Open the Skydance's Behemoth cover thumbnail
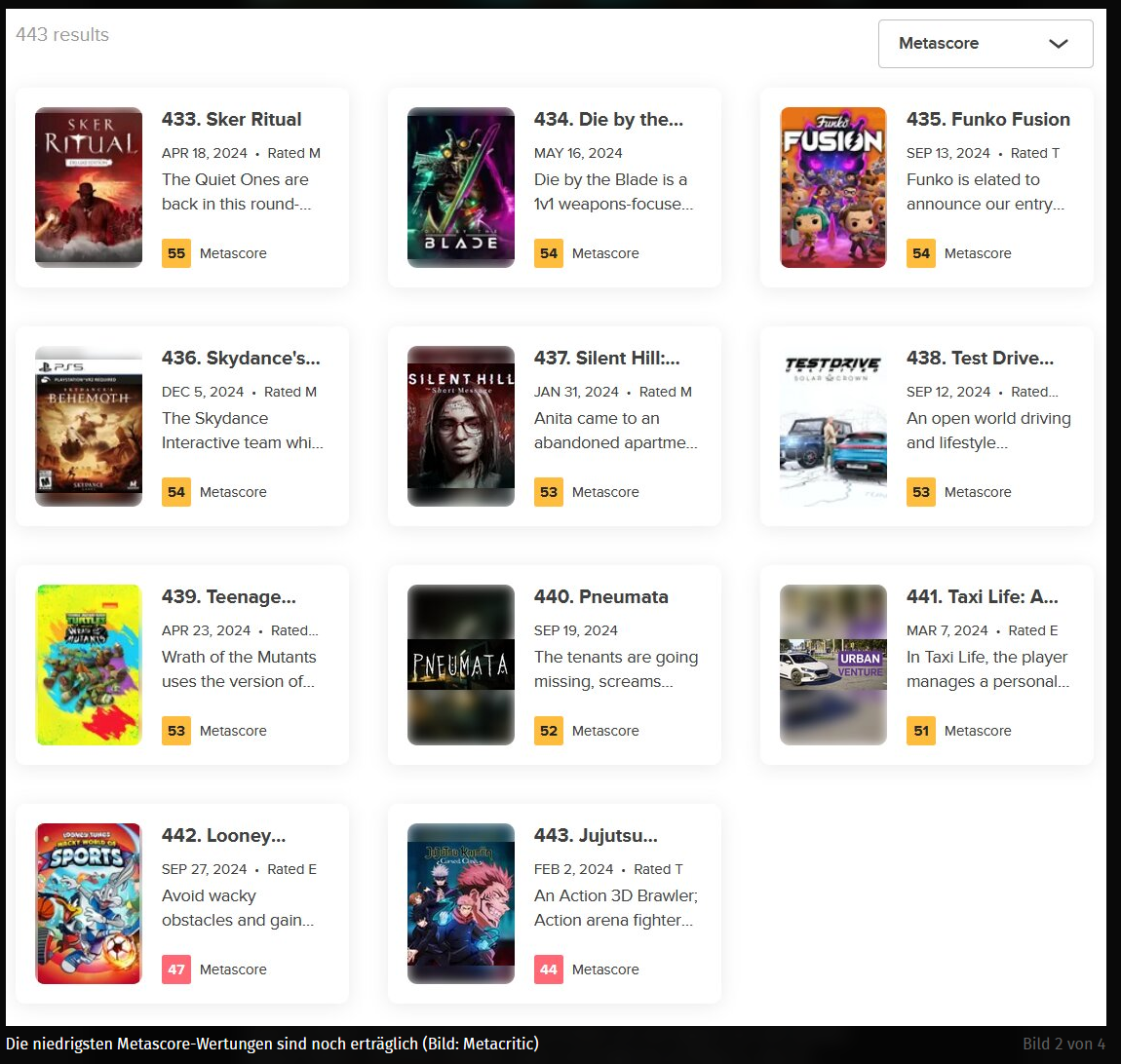The height and width of the screenshot is (1064, 1121). point(89,426)
